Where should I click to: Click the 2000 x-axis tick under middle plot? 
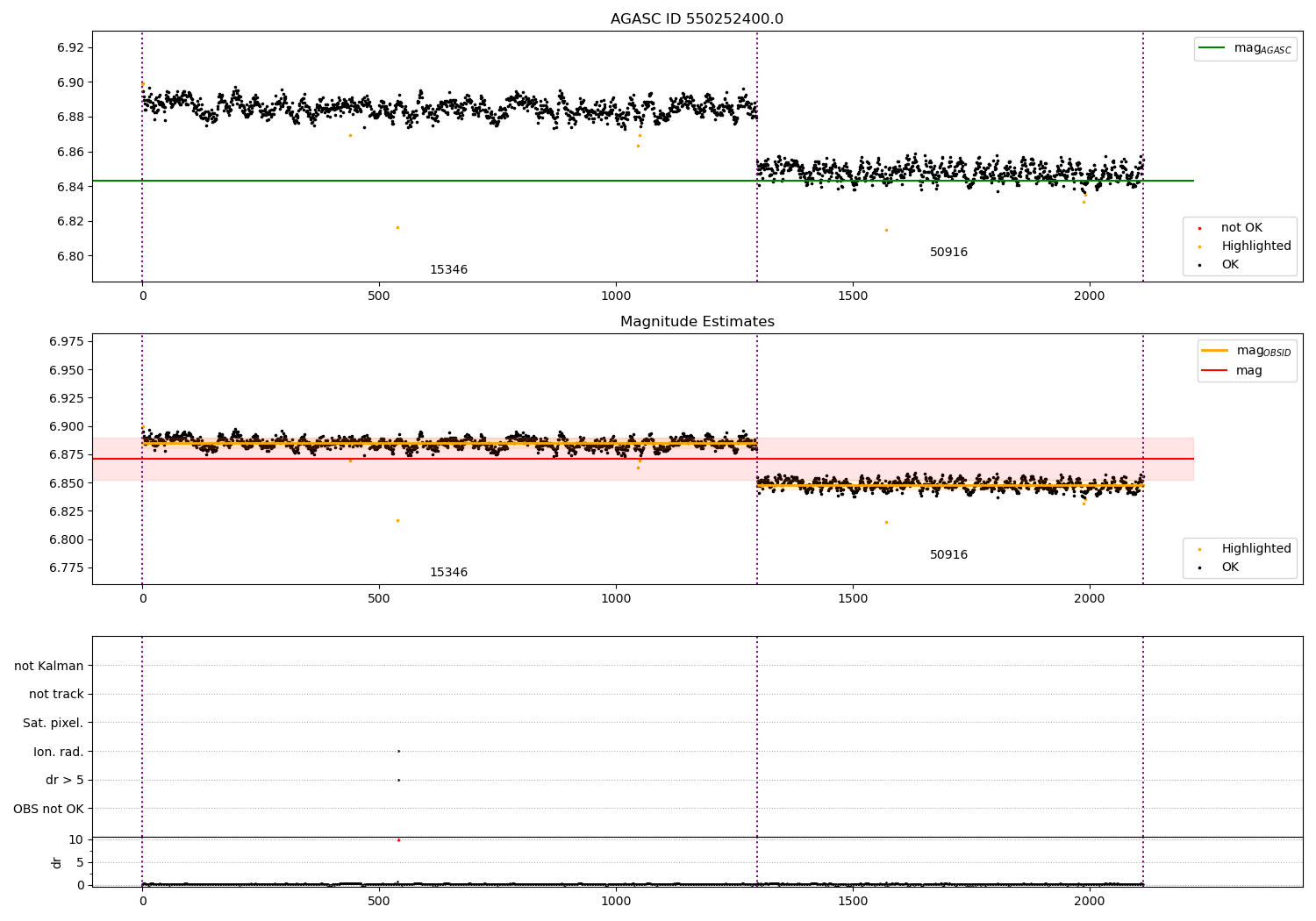[1090, 599]
